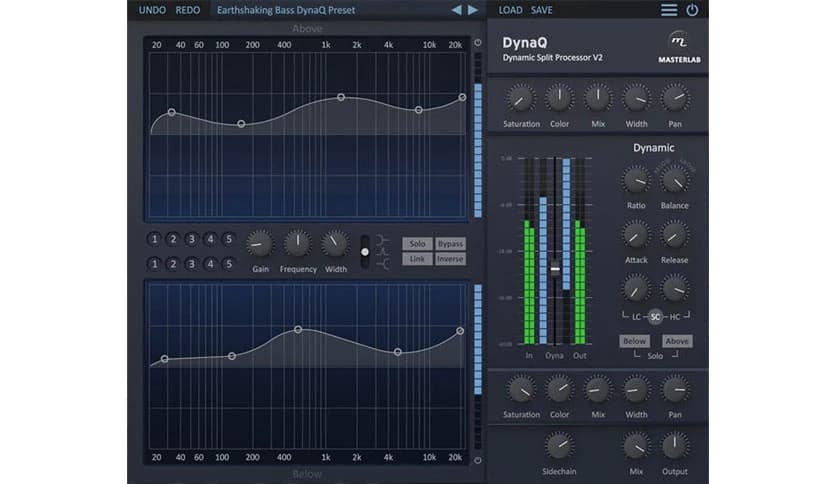Click the Balance knob
836x484 pixels.
coord(674,180)
